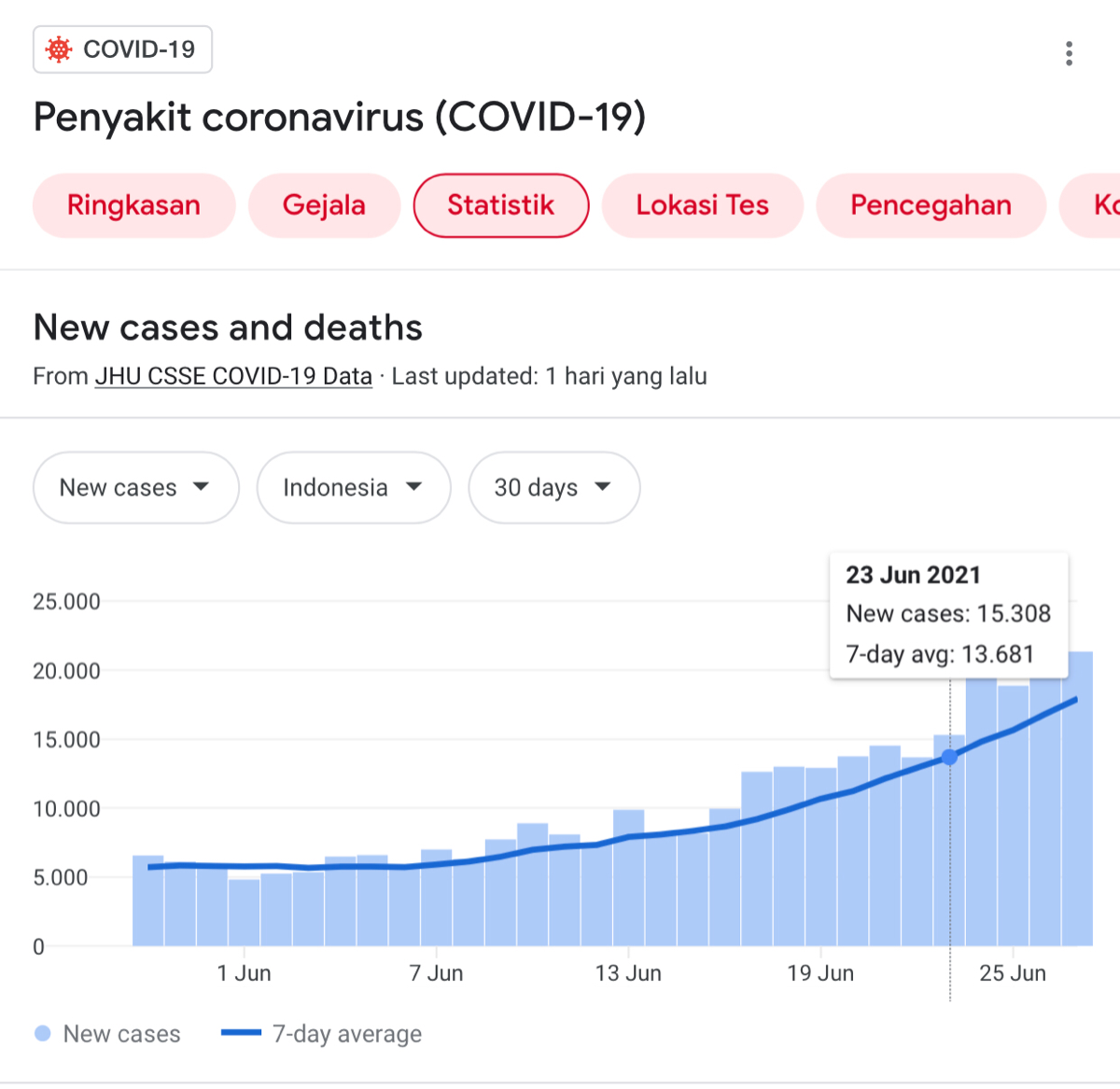Screen dimensions: 1120x1089
Task: Show the Pencegahan tab
Action: click(930, 205)
